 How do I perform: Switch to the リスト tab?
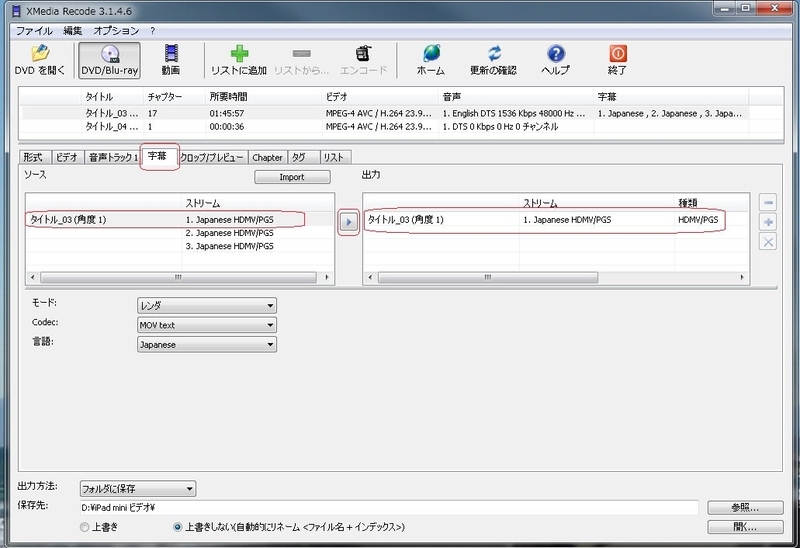335,157
